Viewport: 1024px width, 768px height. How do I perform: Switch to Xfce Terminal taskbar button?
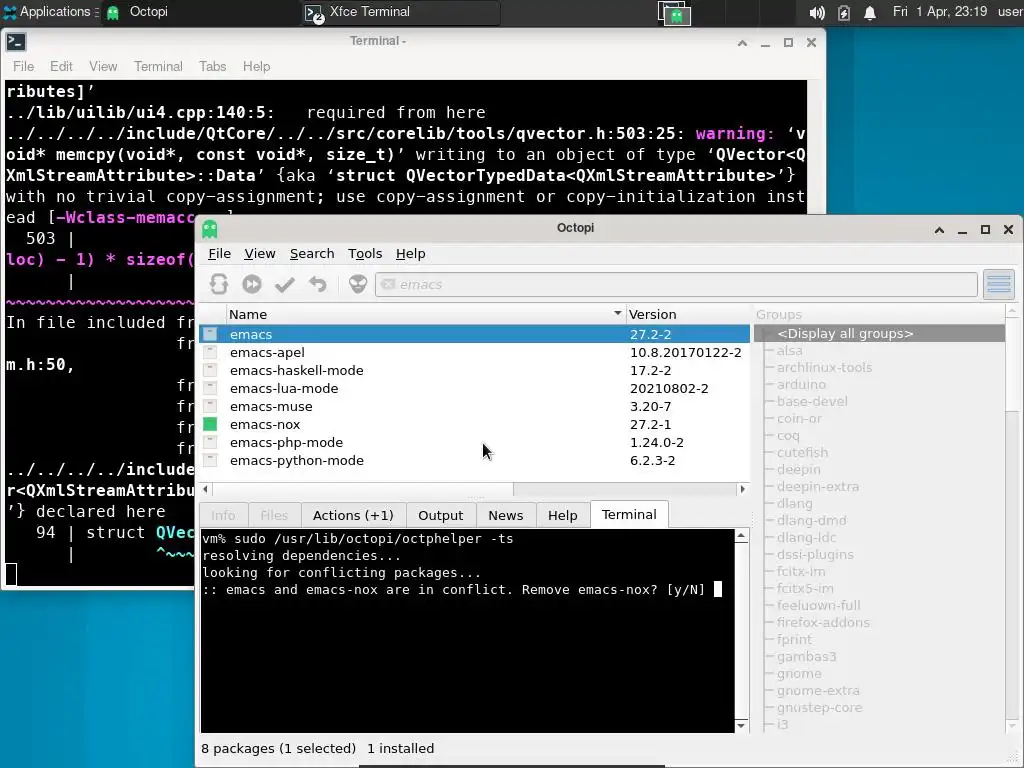[402, 12]
